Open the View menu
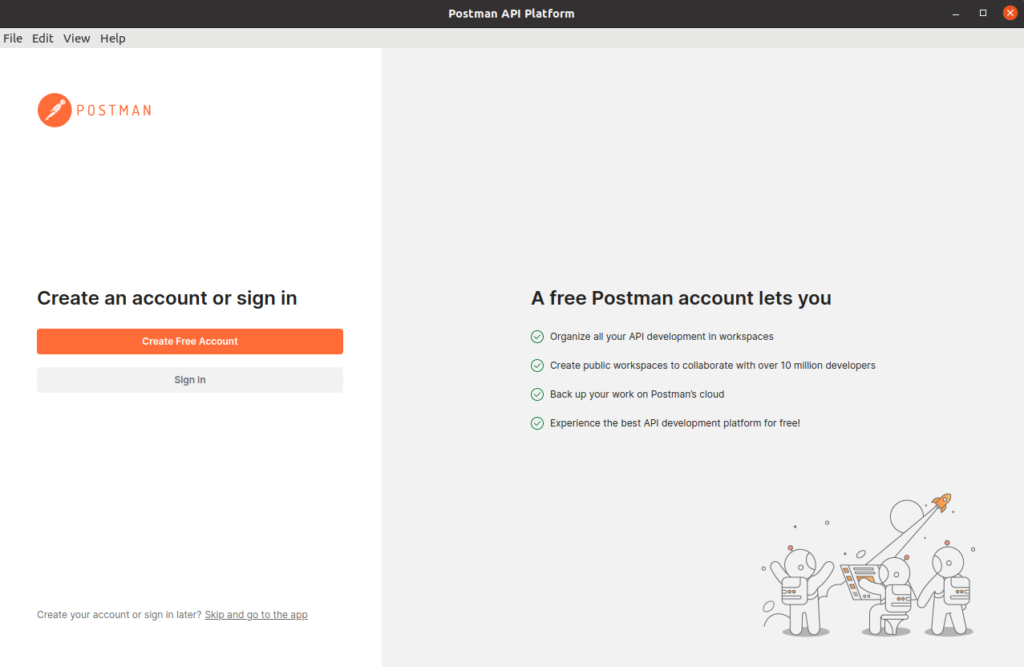The width and height of the screenshot is (1024, 667). coord(76,38)
